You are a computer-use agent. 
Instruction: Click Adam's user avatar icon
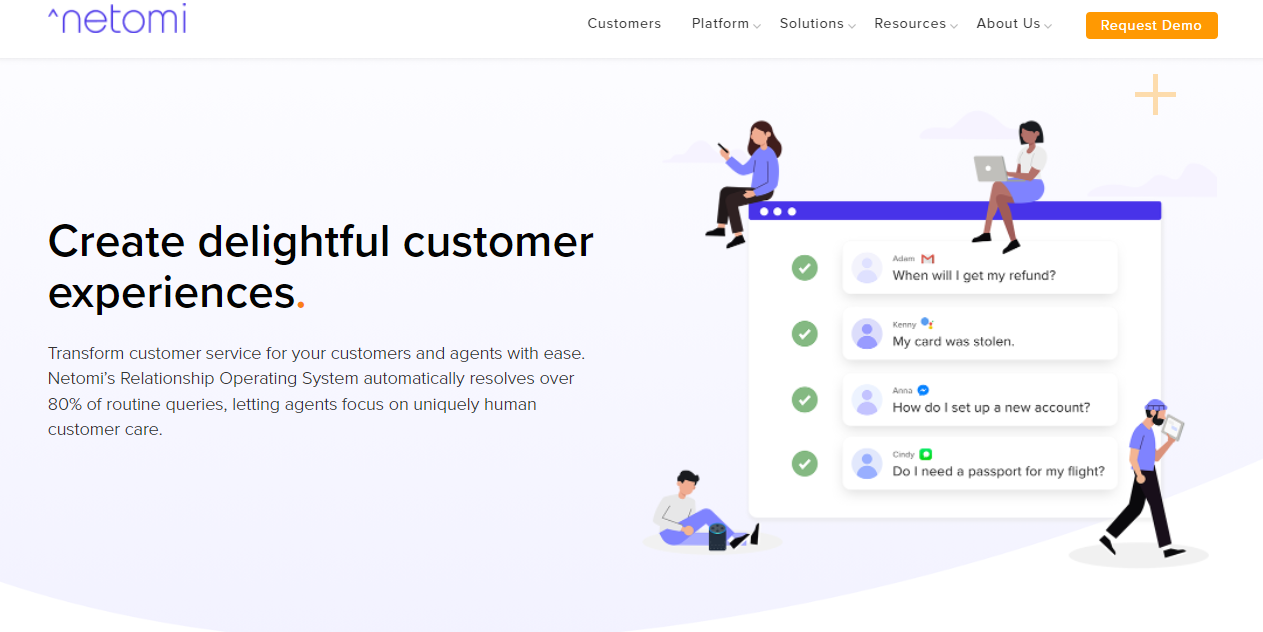tap(866, 268)
